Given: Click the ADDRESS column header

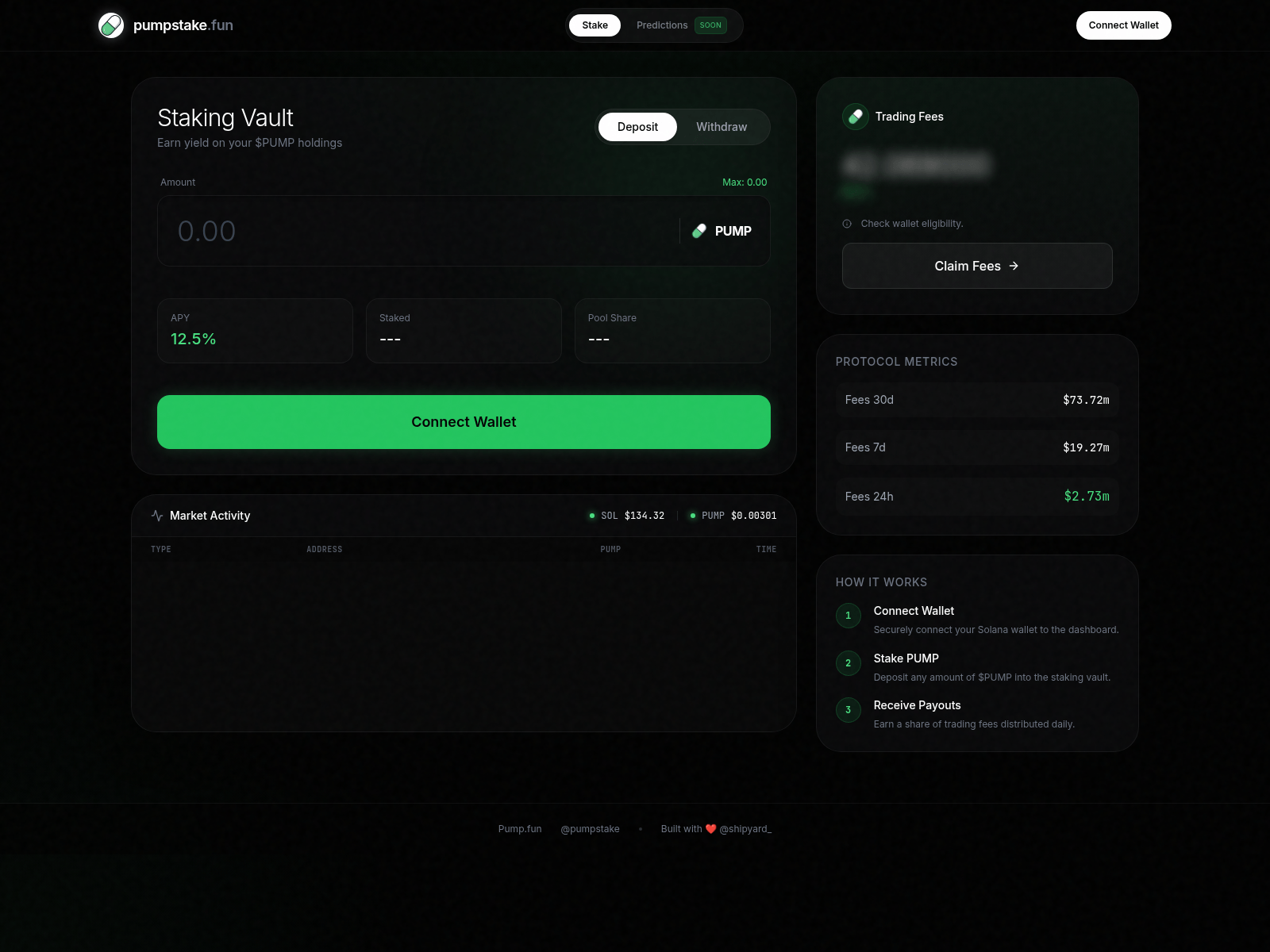Looking at the screenshot, I should [325, 549].
